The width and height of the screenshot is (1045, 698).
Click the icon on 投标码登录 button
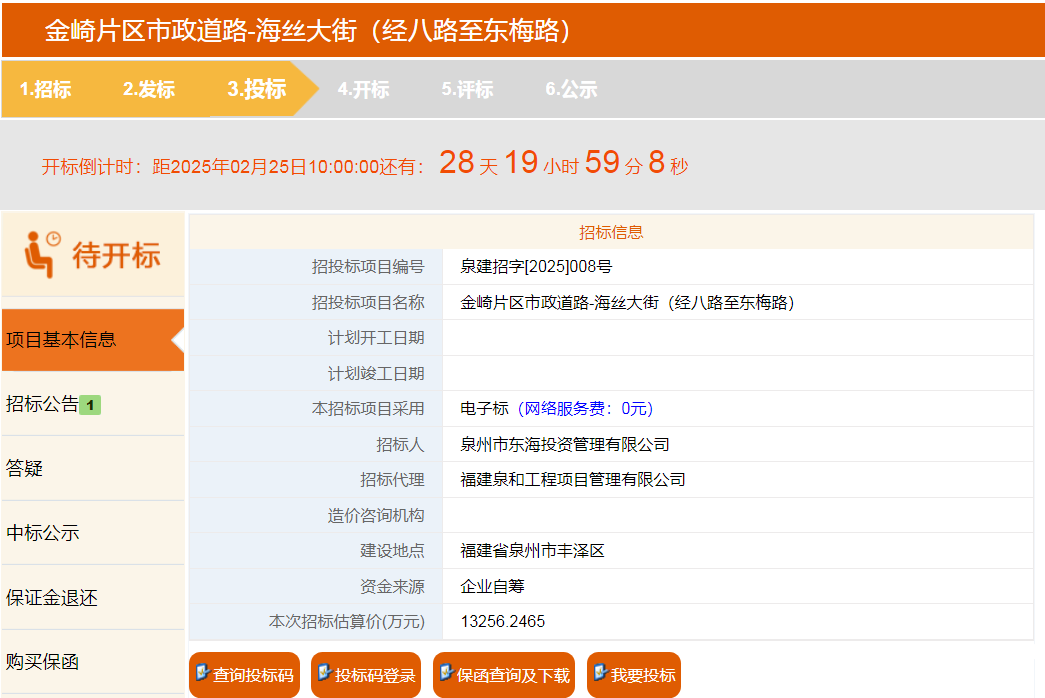click(324, 673)
